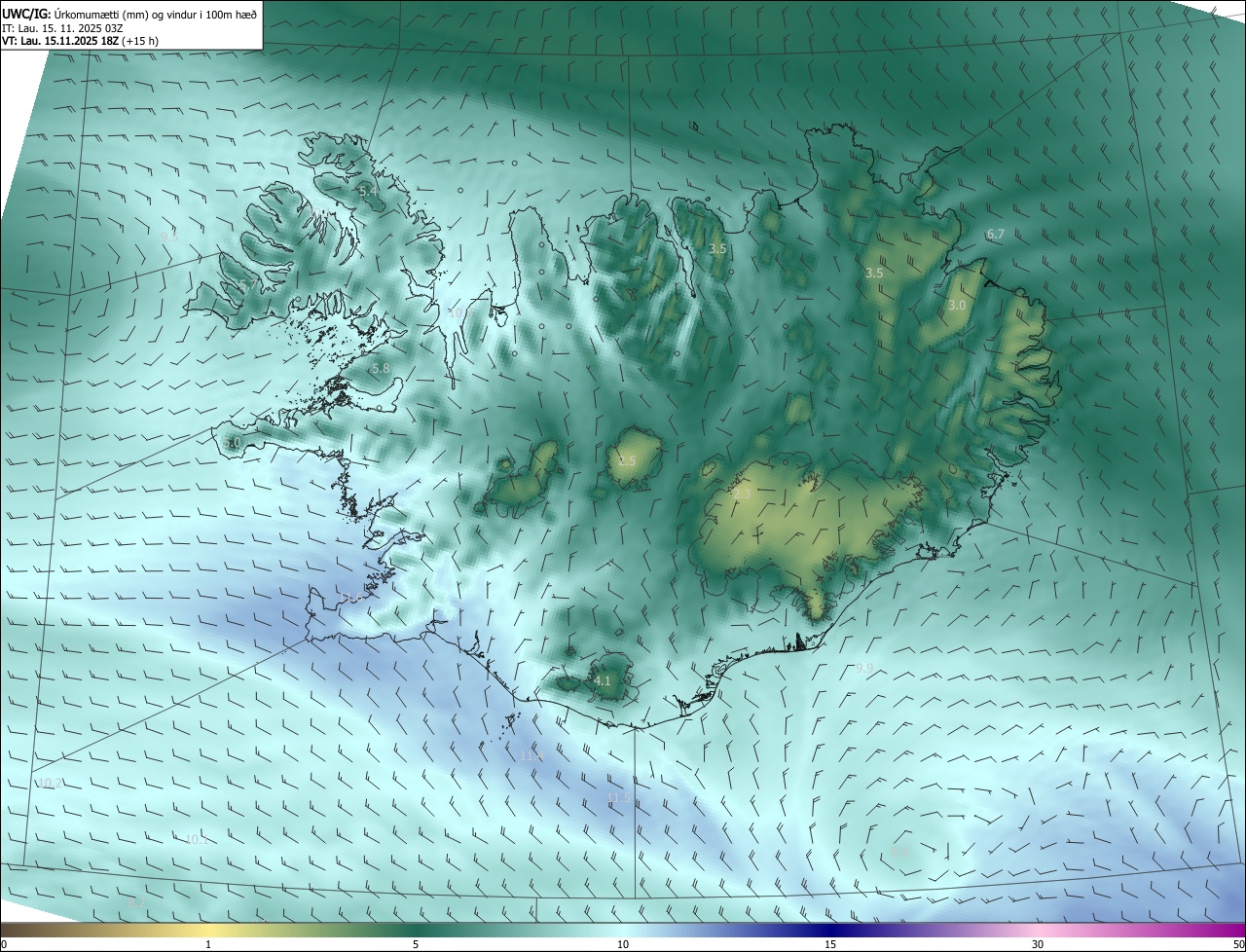
Task: Click the "5.8" value on the map
Action: (x=381, y=369)
